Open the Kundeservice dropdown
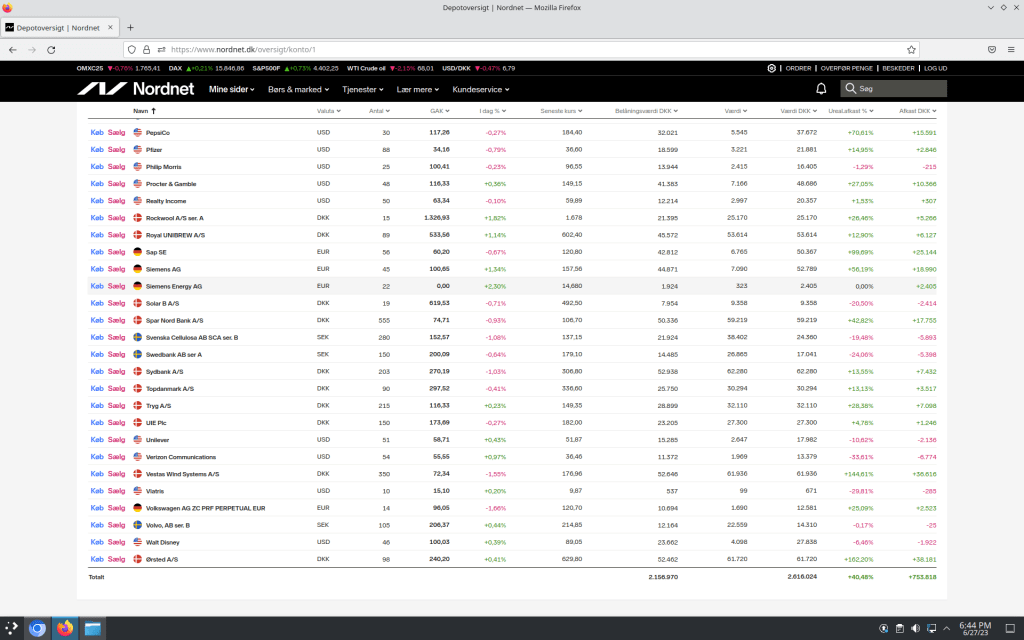 click(x=480, y=89)
